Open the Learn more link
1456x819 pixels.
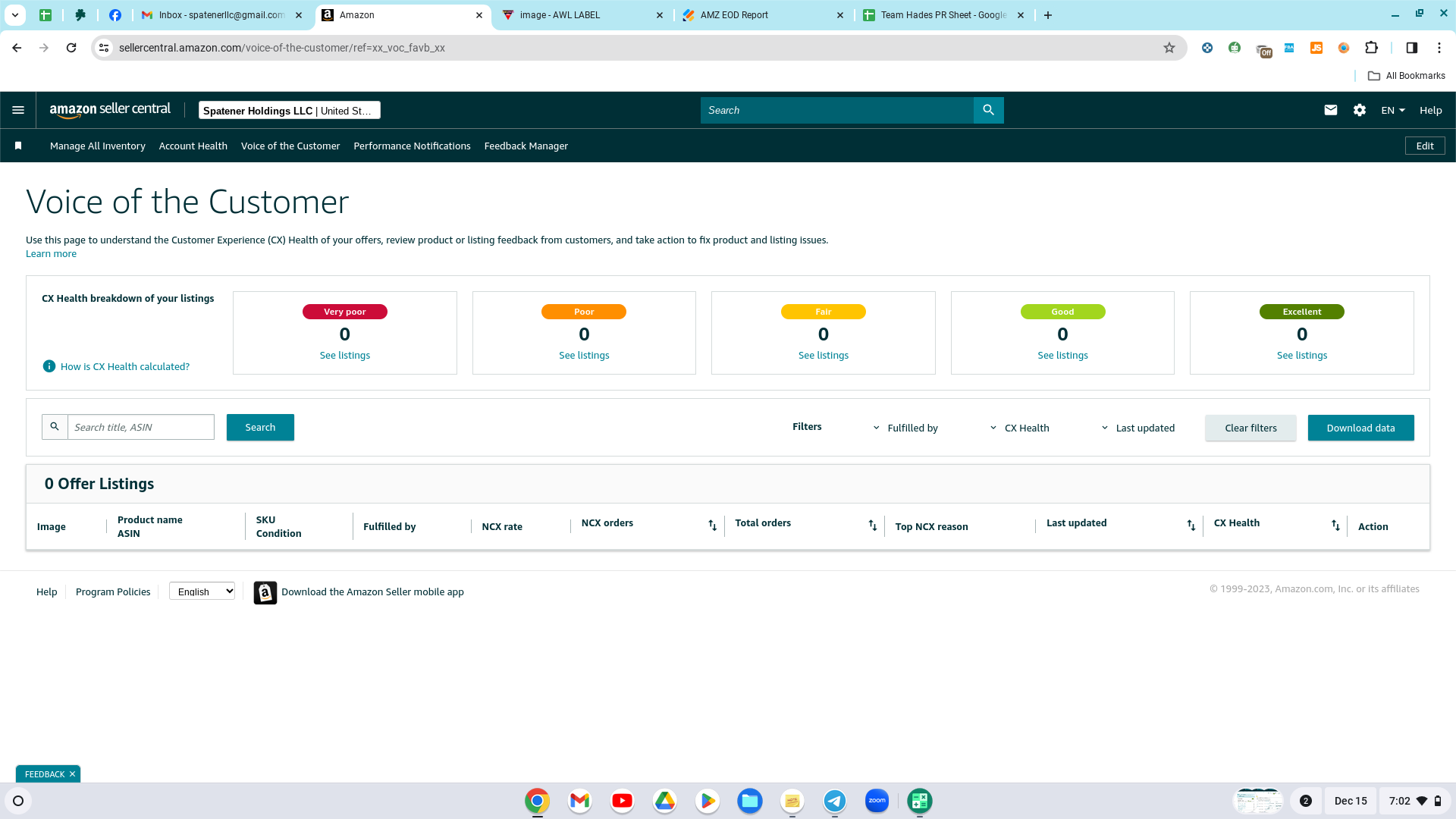[51, 253]
